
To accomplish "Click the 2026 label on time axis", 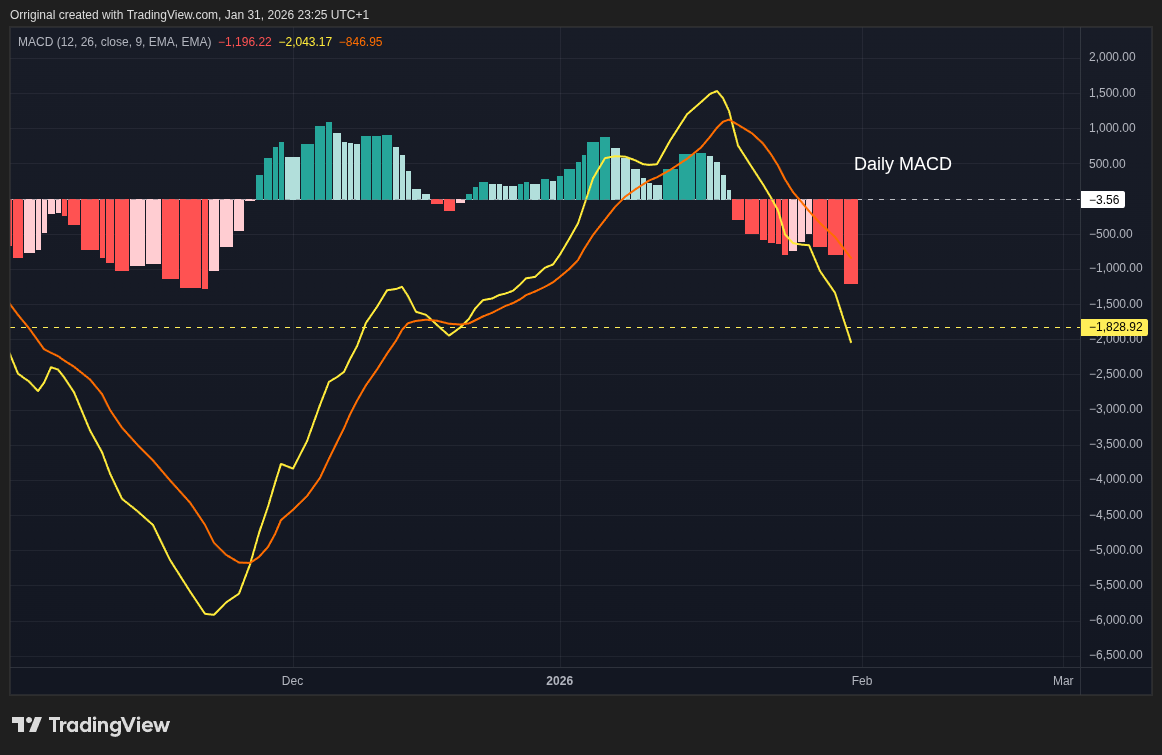I will pyautogui.click(x=560, y=681).
